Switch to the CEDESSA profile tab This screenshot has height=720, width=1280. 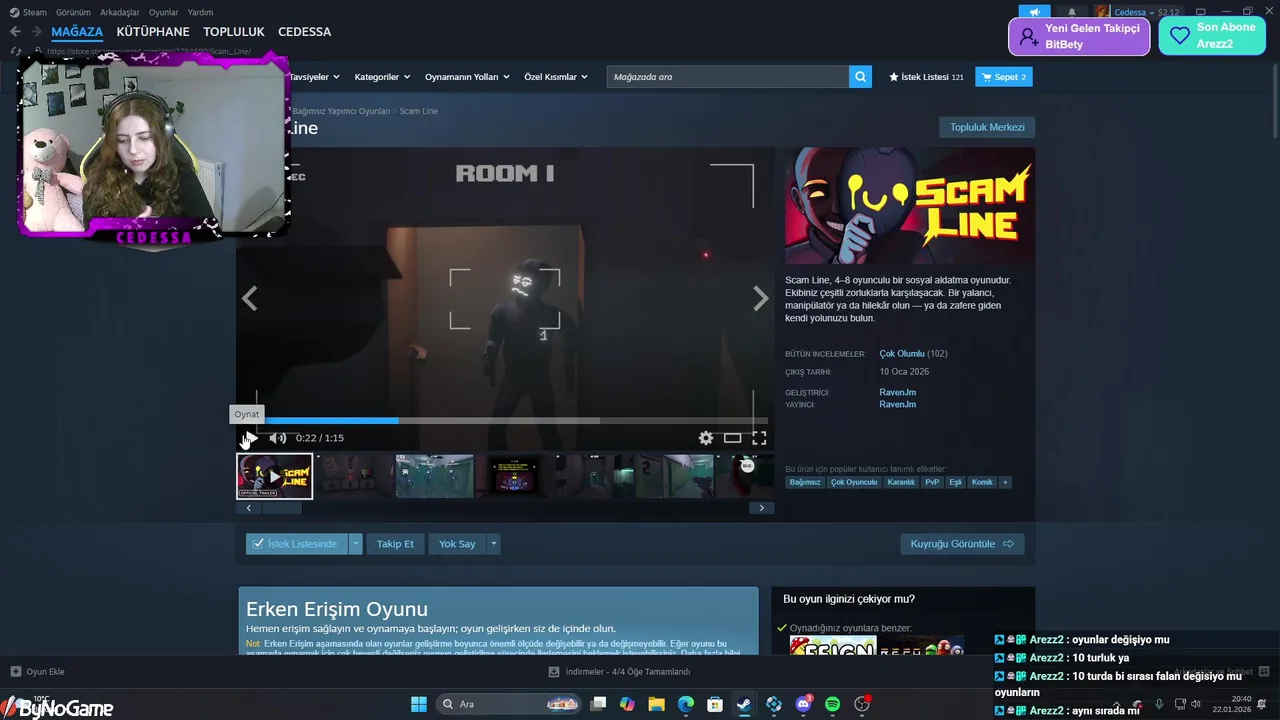click(304, 32)
